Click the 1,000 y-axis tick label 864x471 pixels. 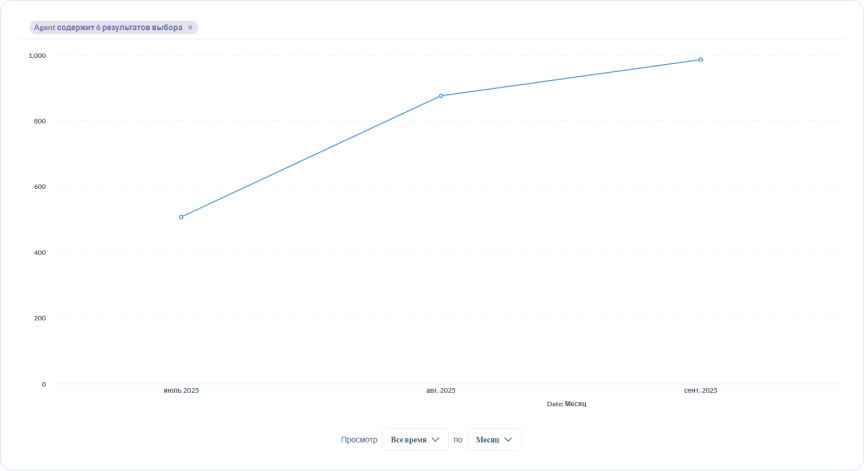pos(37,55)
